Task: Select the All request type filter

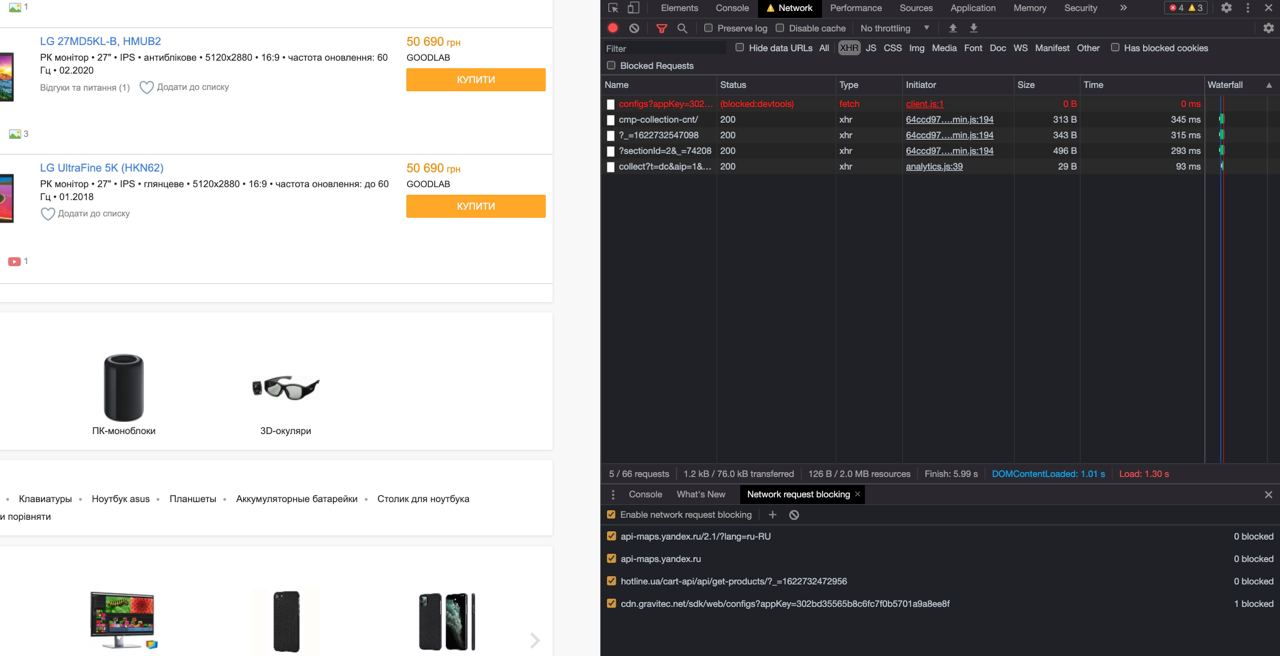Action: point(824,48)
